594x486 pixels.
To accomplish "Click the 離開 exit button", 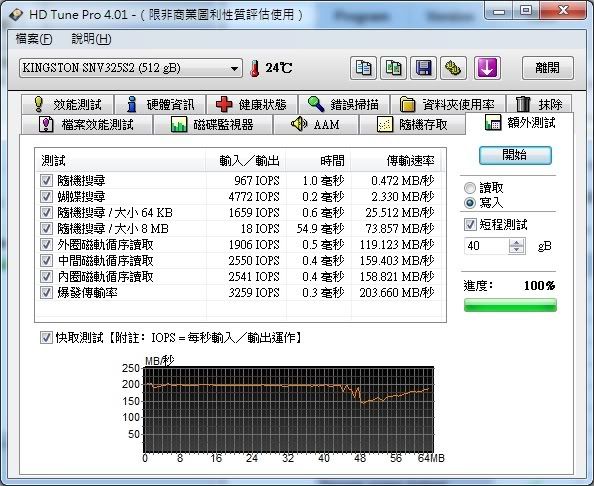I will [x=548, y=68].
